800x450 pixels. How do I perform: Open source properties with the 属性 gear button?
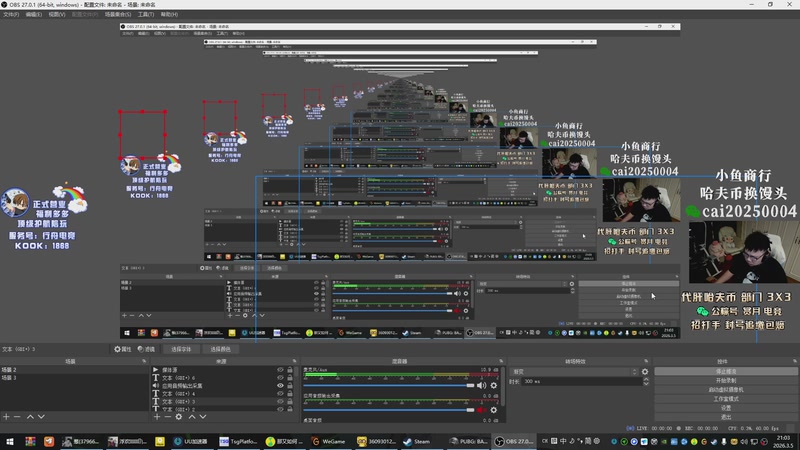122,349
